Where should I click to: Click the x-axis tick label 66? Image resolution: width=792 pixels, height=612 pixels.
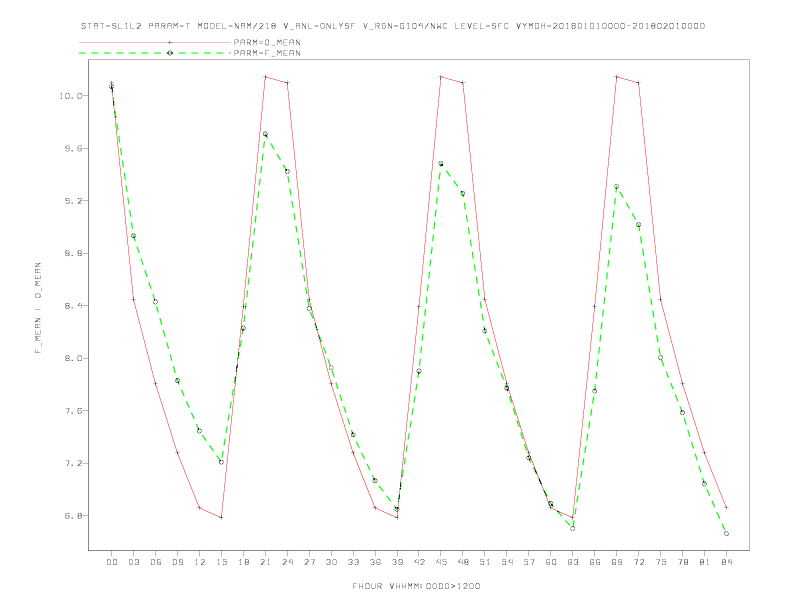595,562
